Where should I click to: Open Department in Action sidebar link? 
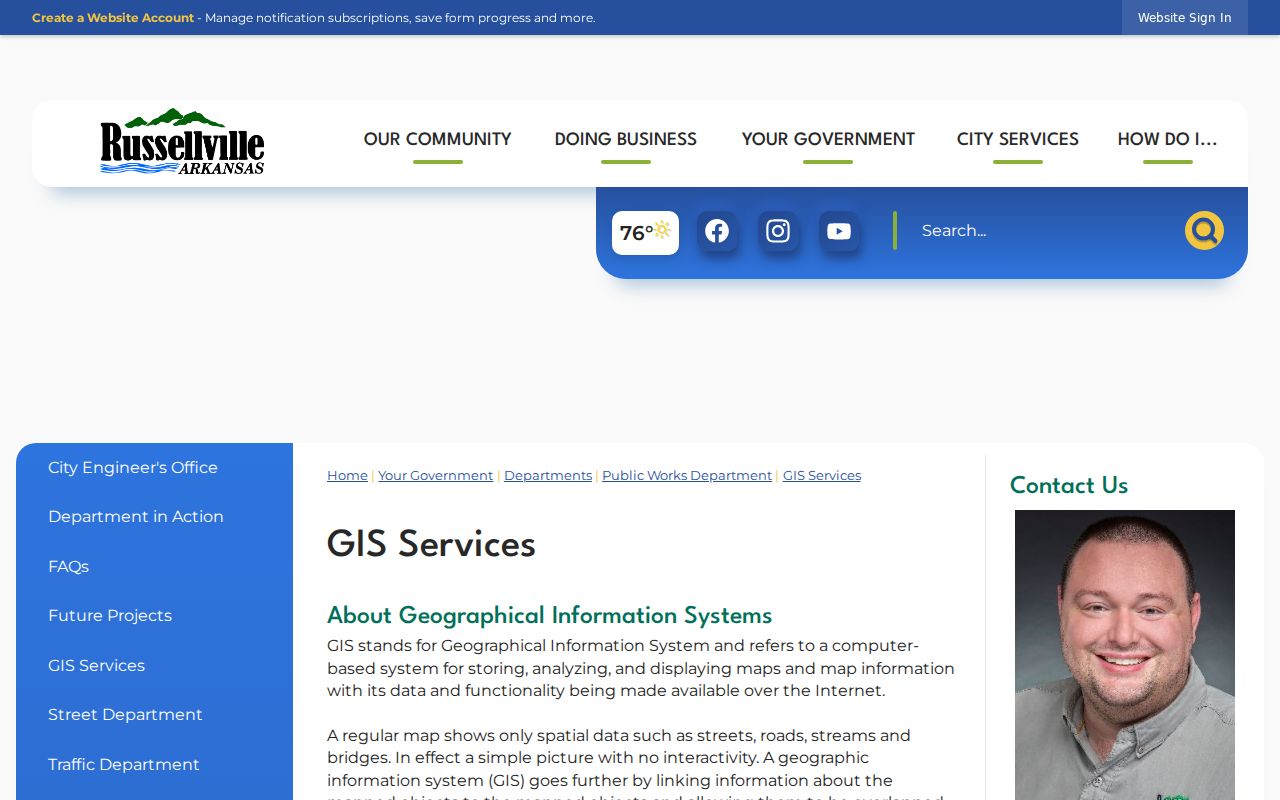tap(136, 516)
